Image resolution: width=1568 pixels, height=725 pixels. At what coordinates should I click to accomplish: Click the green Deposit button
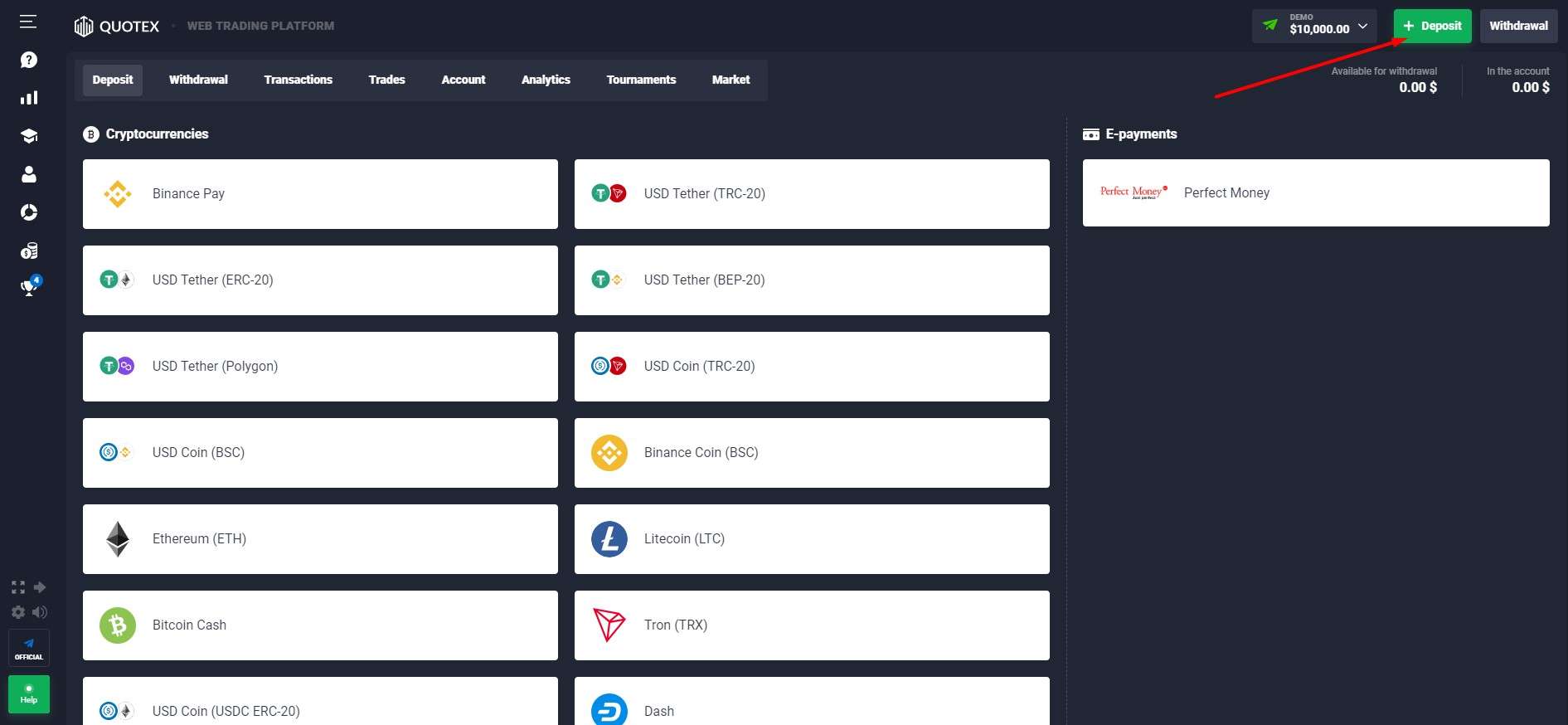1432,26
